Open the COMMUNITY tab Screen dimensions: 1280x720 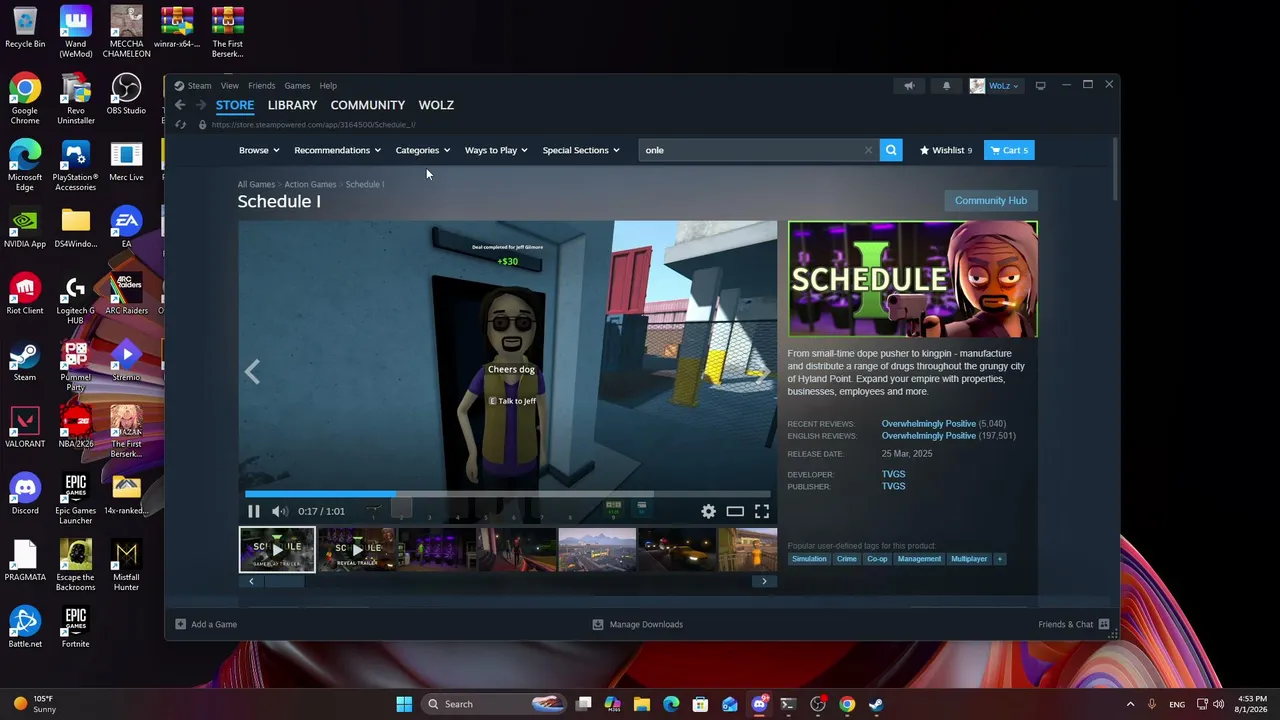(368, 105)
